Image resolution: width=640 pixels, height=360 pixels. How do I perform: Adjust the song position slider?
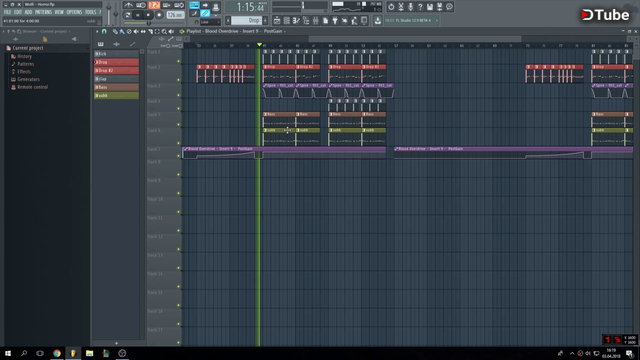pos(154,23)
